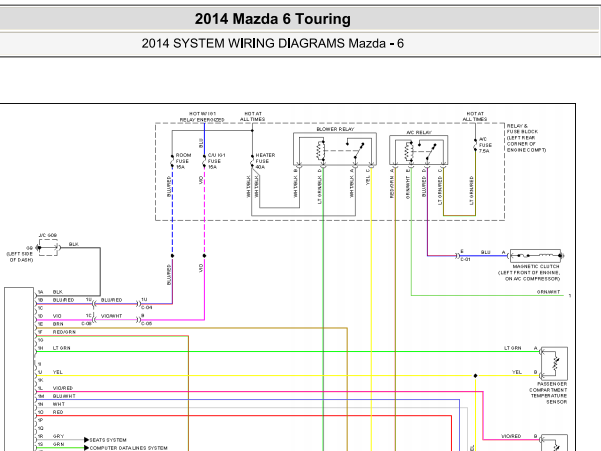Click the magnetic clutch component symbol
The image size is (601, 451).
tap(536, 255)
